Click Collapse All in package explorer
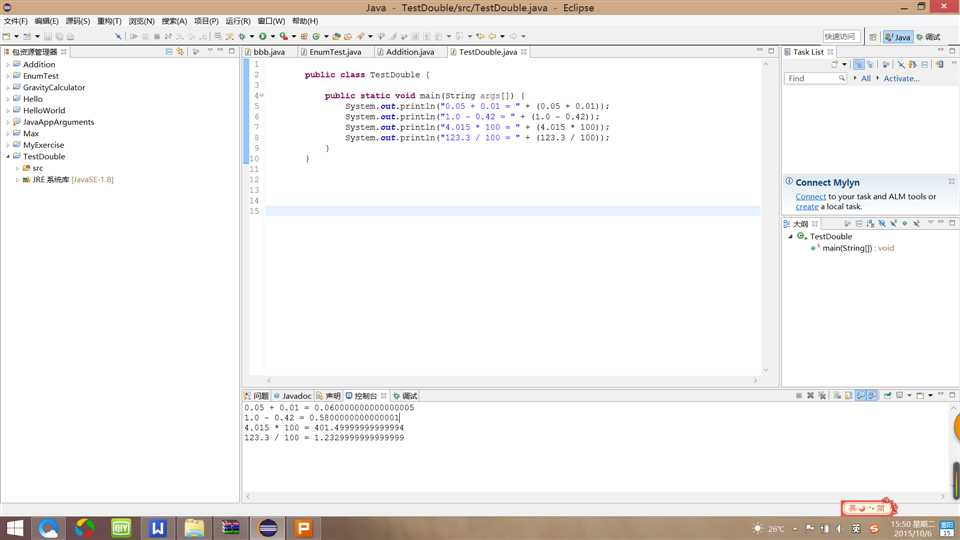The width and height of the screenshot is (960, 540). pos(169,51)
